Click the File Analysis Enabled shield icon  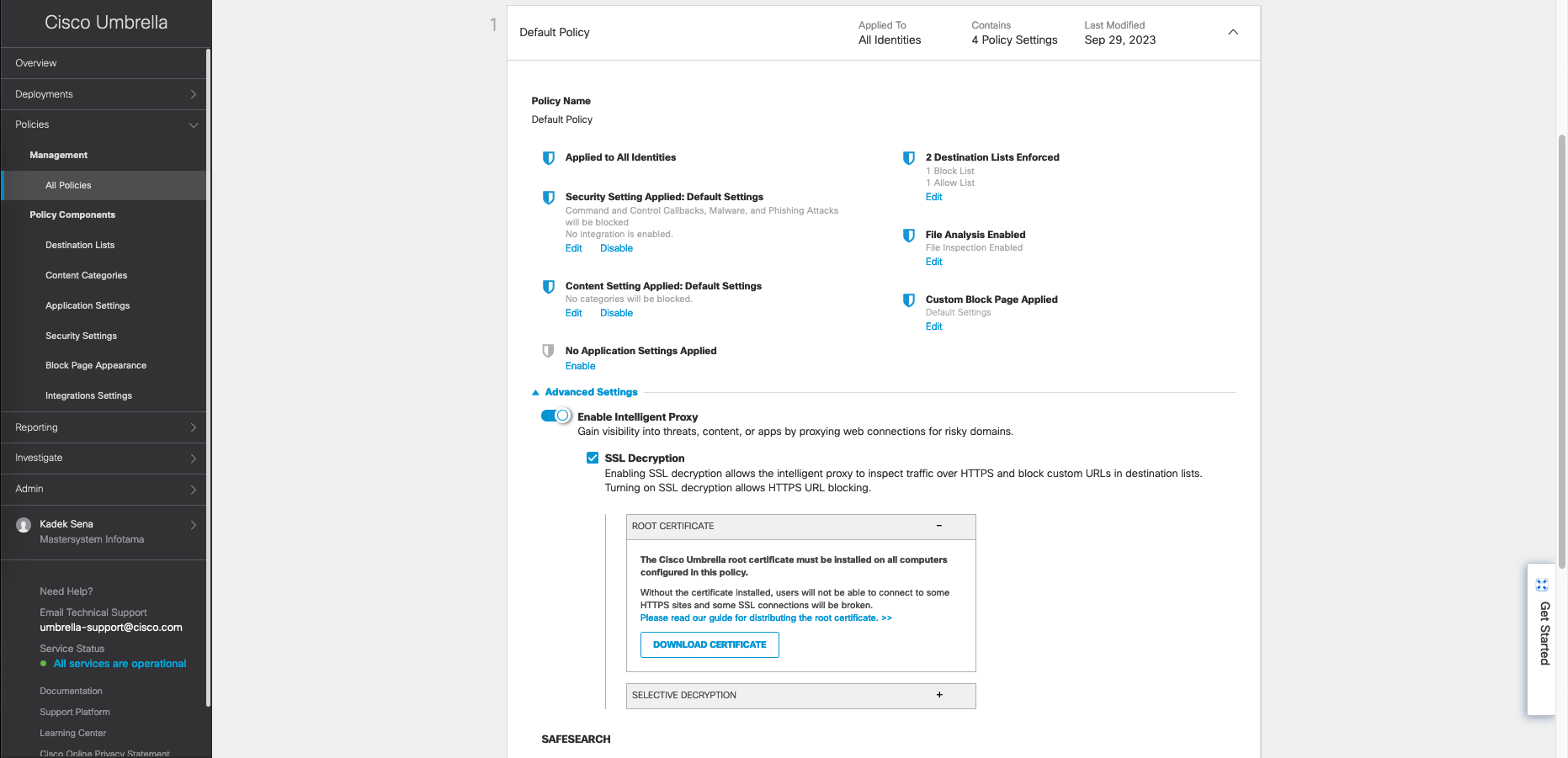pyautogui.click(x=908, y=236)
